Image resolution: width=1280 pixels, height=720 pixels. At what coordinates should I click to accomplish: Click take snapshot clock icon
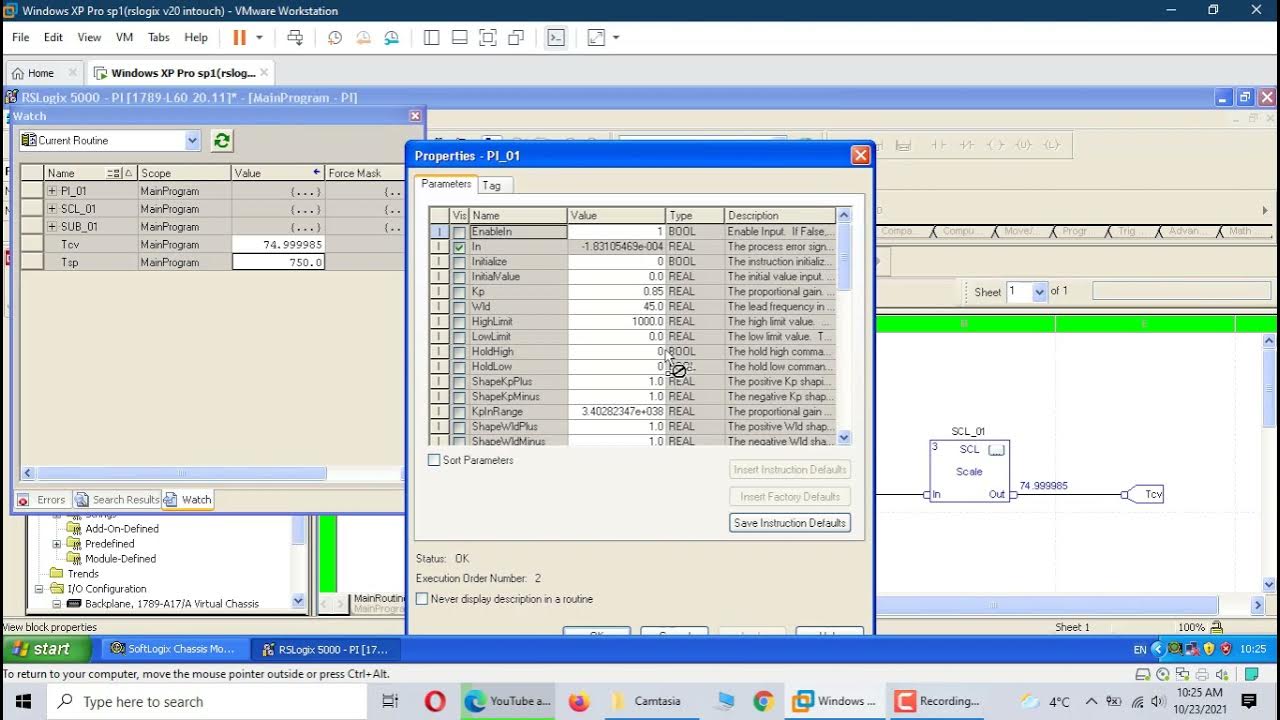(x=335, y=37)
